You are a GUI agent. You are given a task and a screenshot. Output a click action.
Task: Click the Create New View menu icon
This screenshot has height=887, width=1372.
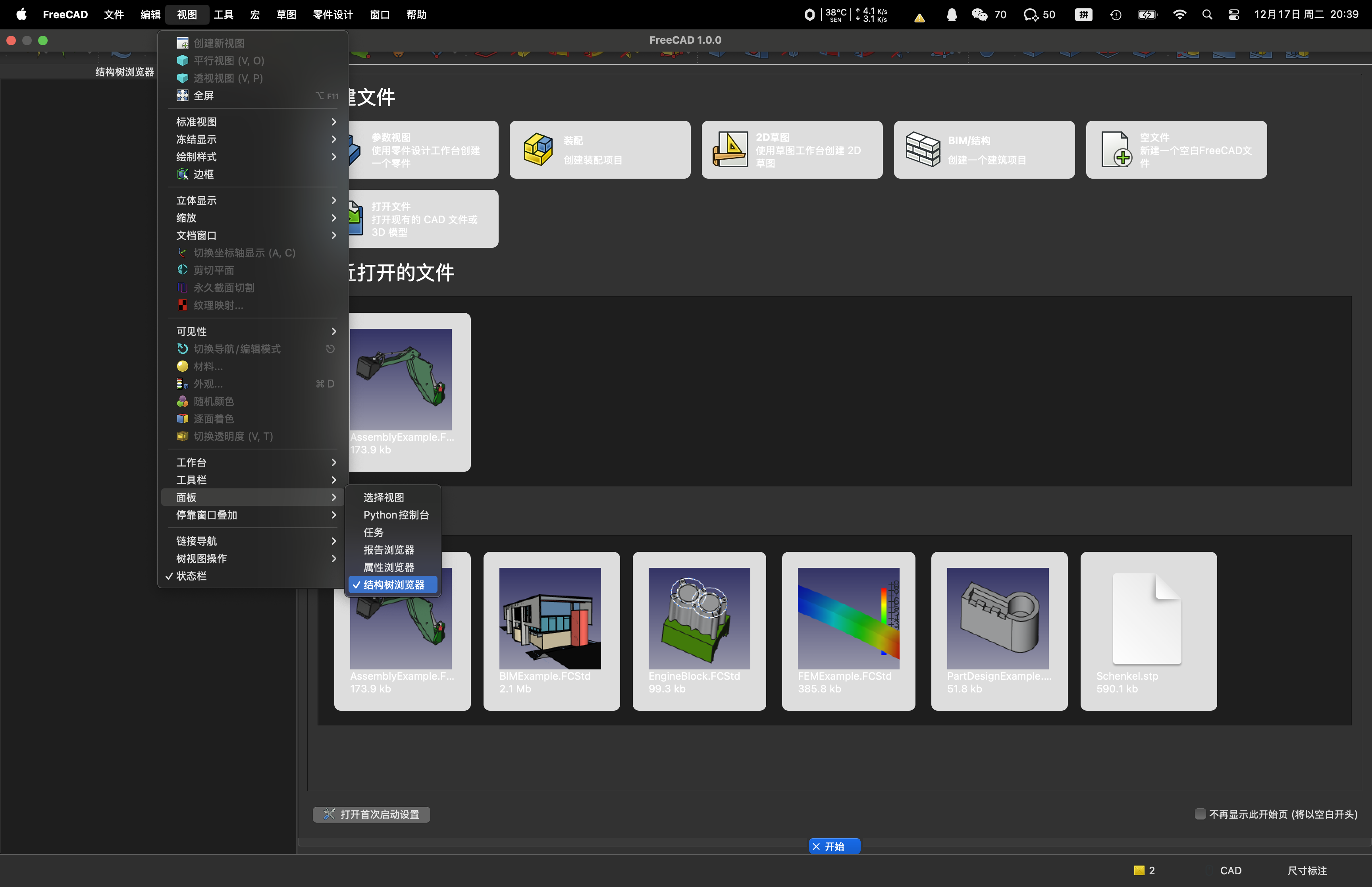pos(183,43)
